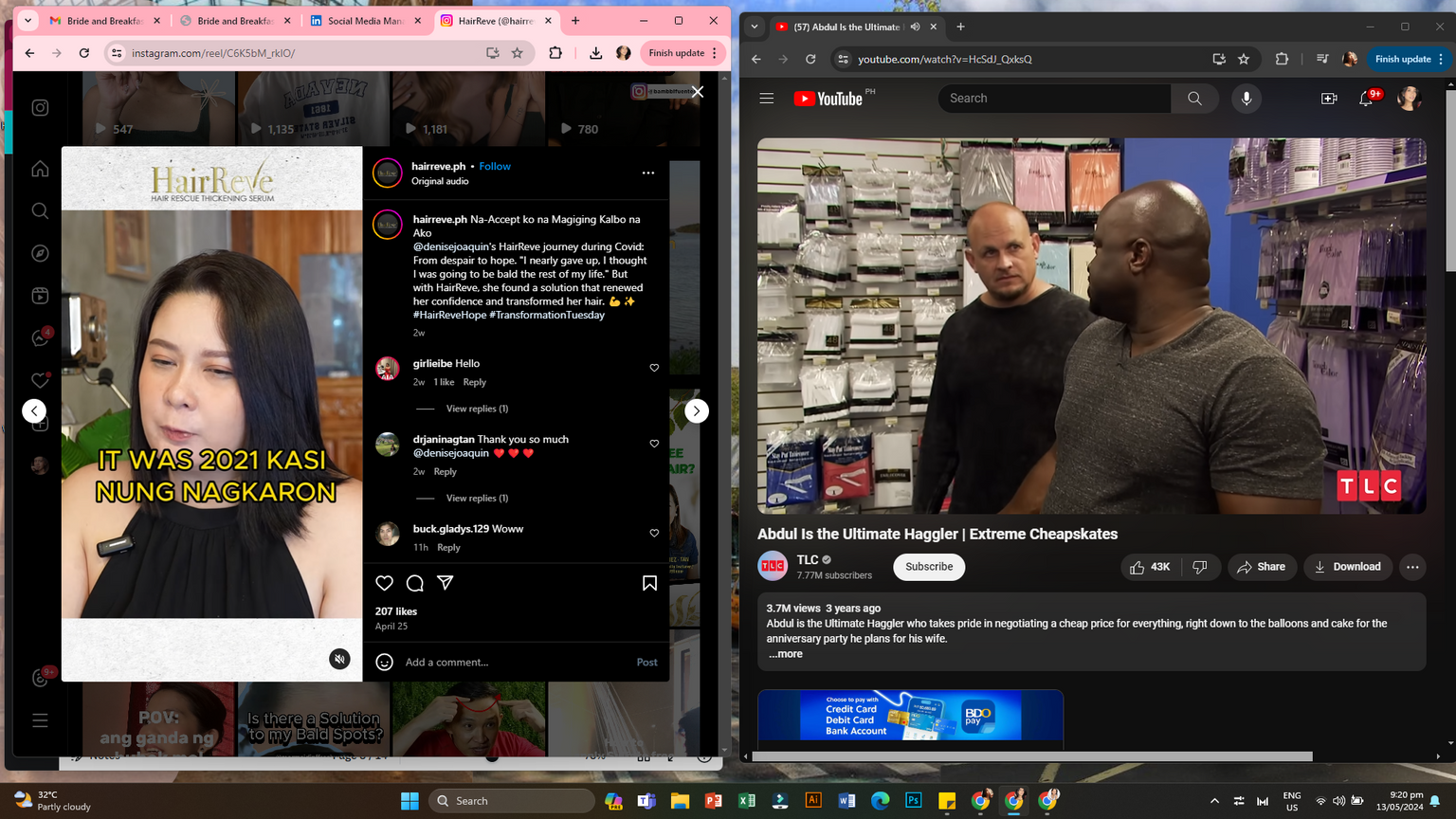Open YouTube Create video icon

(x=1329, y=99)
